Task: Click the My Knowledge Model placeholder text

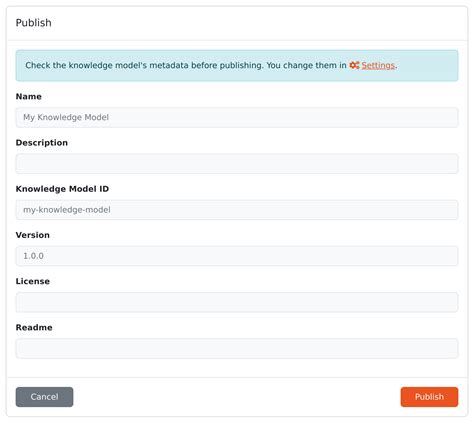Action: point(66,117)
